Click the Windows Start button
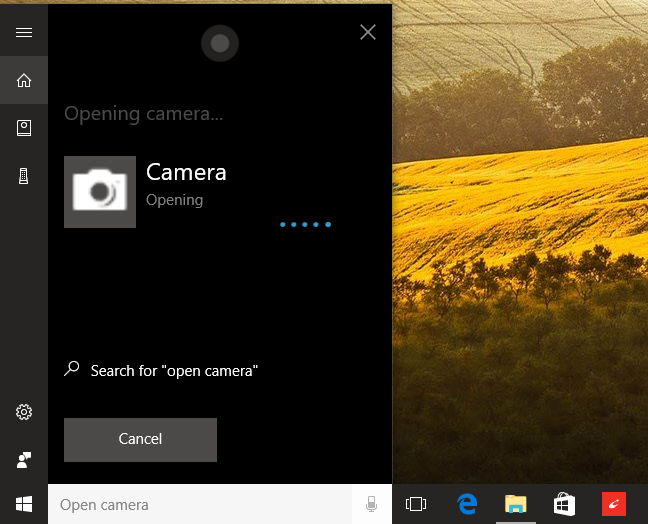 [x=24, y=504]
